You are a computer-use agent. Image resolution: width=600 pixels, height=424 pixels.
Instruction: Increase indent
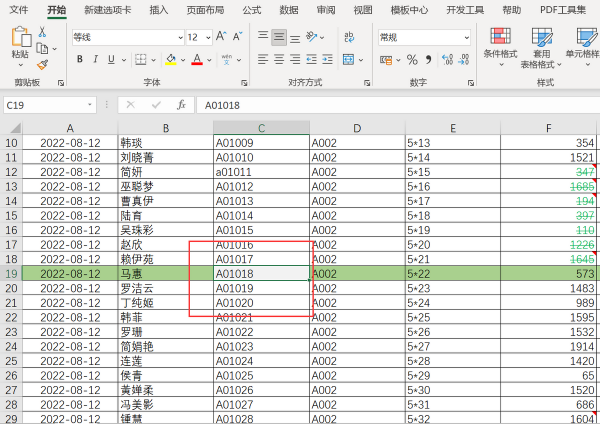click(x=328, y=59)
